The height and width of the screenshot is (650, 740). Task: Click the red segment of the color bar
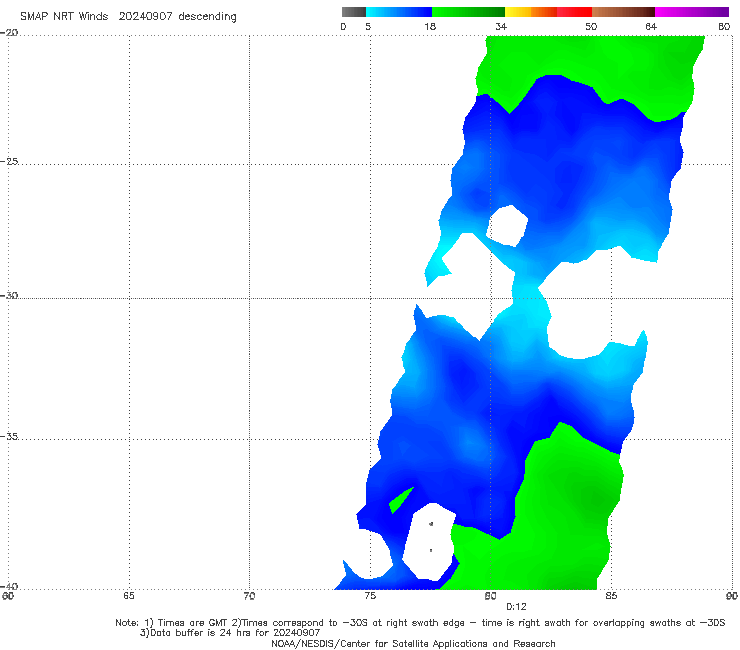click(x=574, y=12)
